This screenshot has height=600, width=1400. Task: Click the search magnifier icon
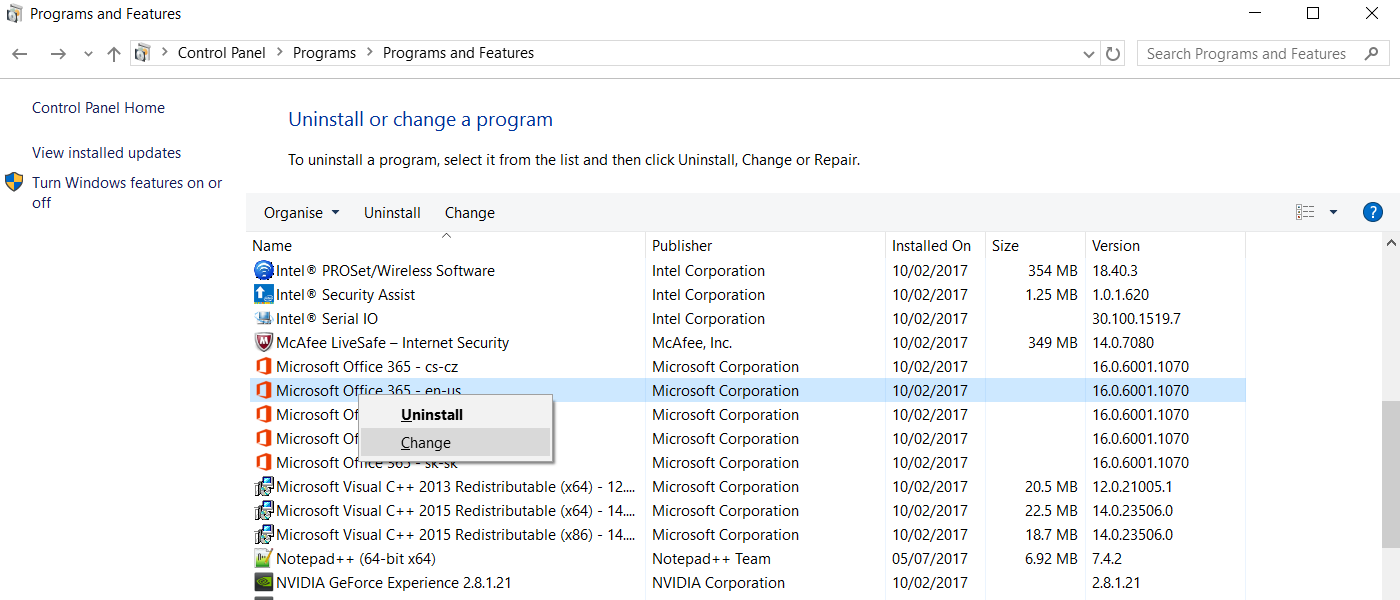(1371, 54)
